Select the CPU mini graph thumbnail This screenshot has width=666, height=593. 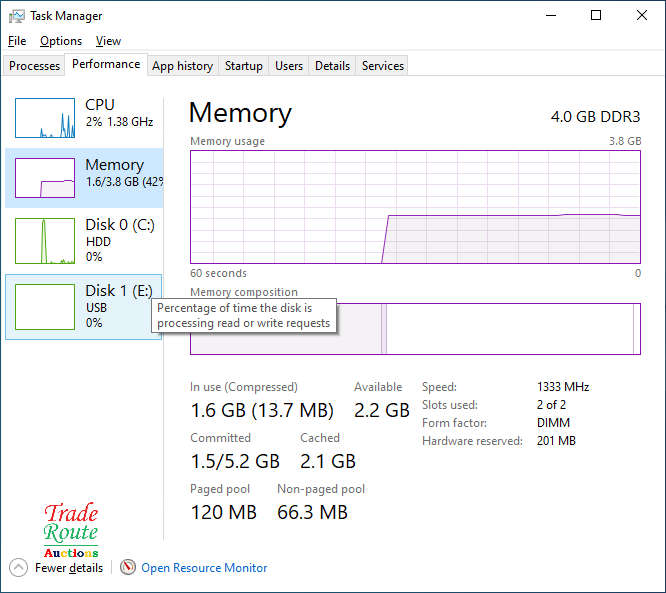45,118
